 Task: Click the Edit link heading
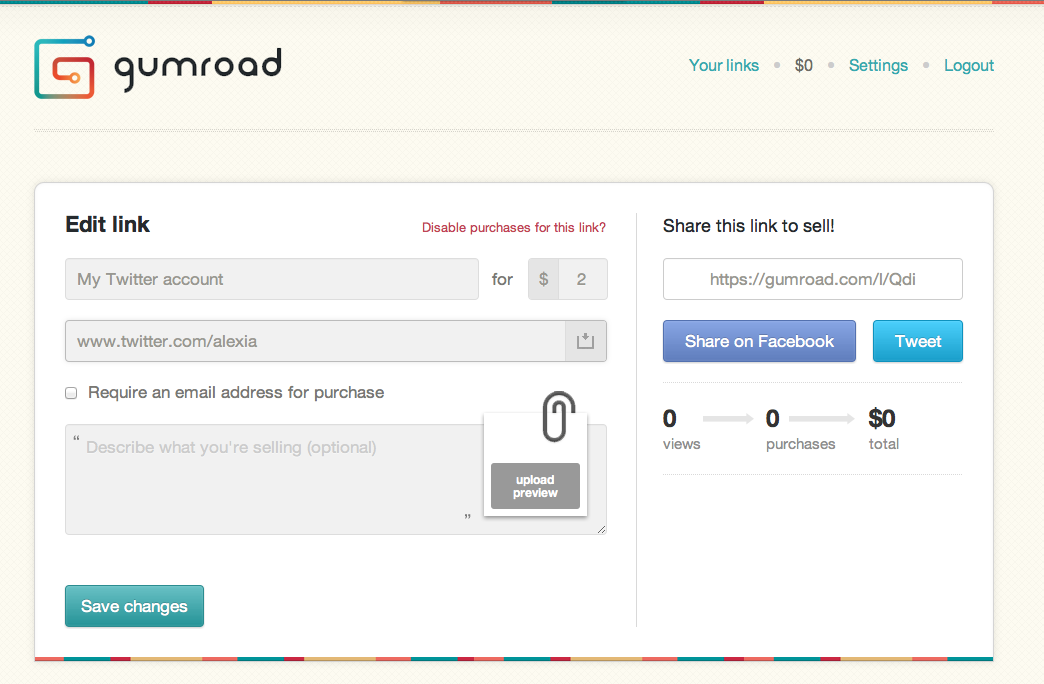pyautogui.click(x=108, y=224)
